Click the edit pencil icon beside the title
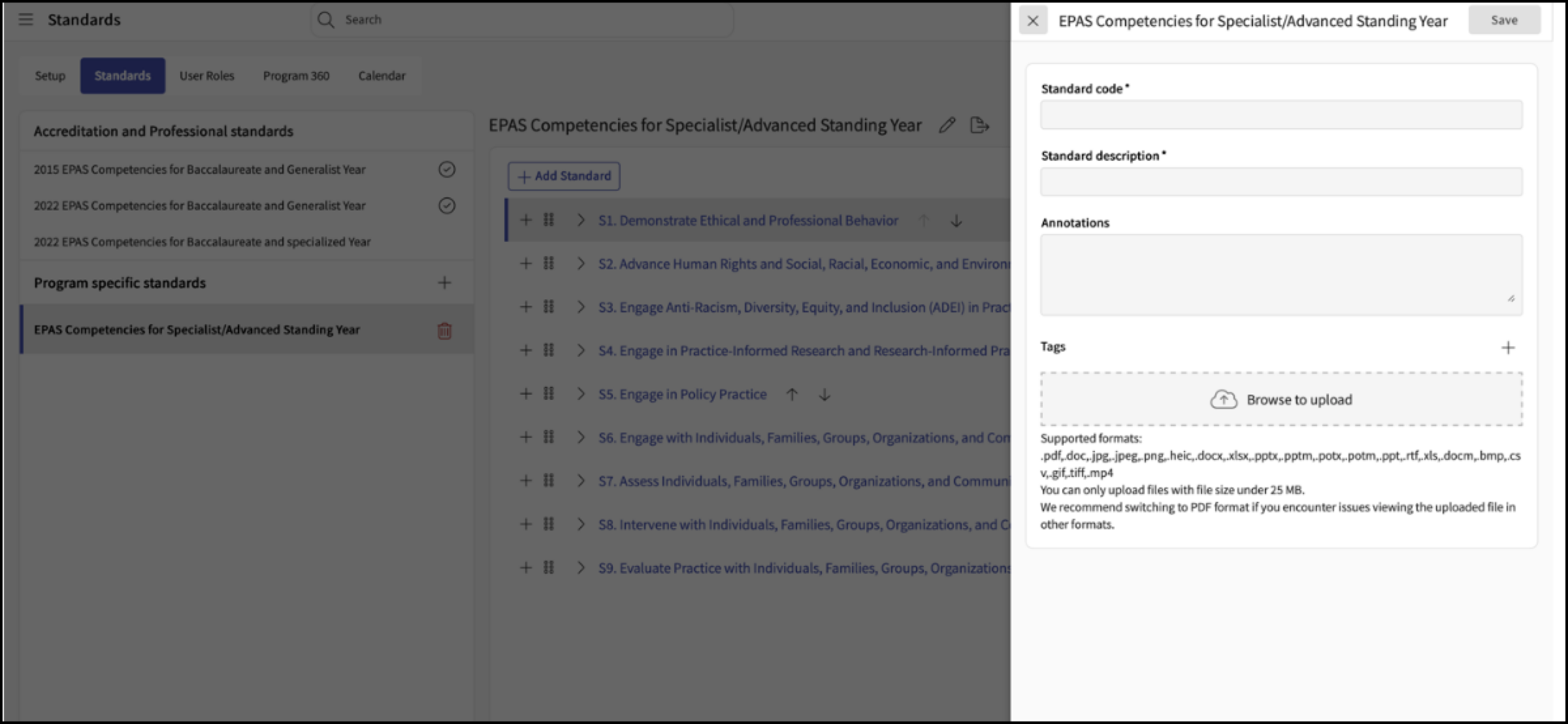1568x724 pixels. tap(947, 125)
